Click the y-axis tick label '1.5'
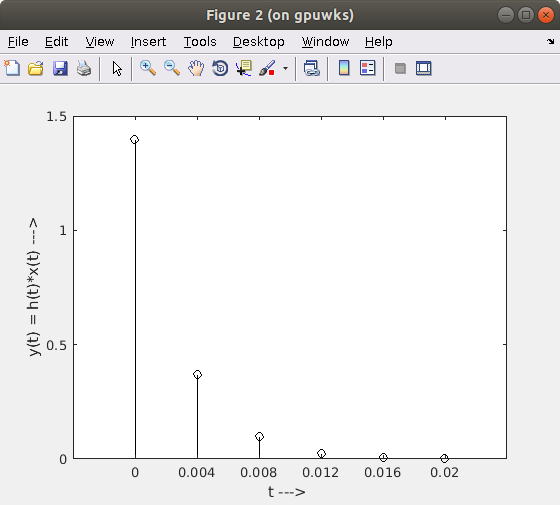This screenshot has width=560, height=505. (56, 116)
